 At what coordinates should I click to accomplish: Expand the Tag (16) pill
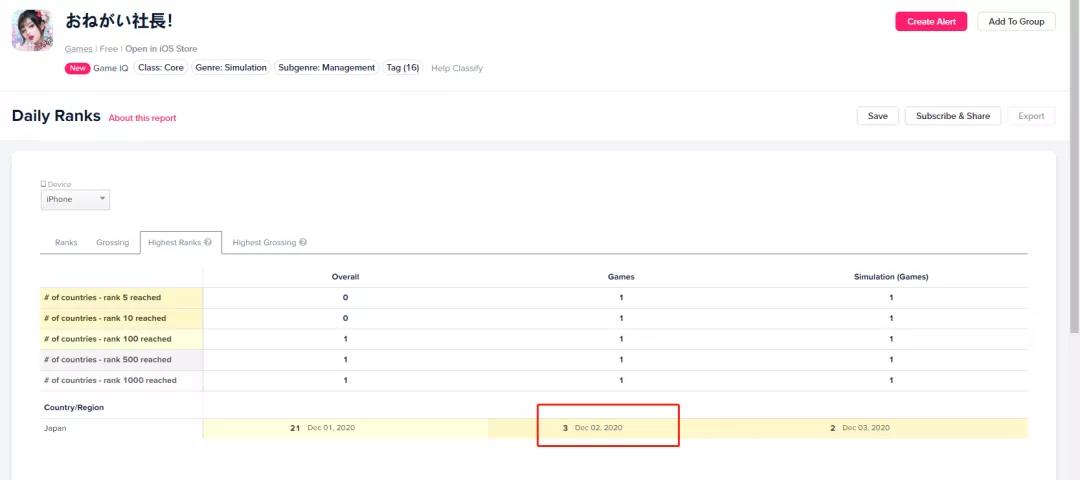coord(403,68)
